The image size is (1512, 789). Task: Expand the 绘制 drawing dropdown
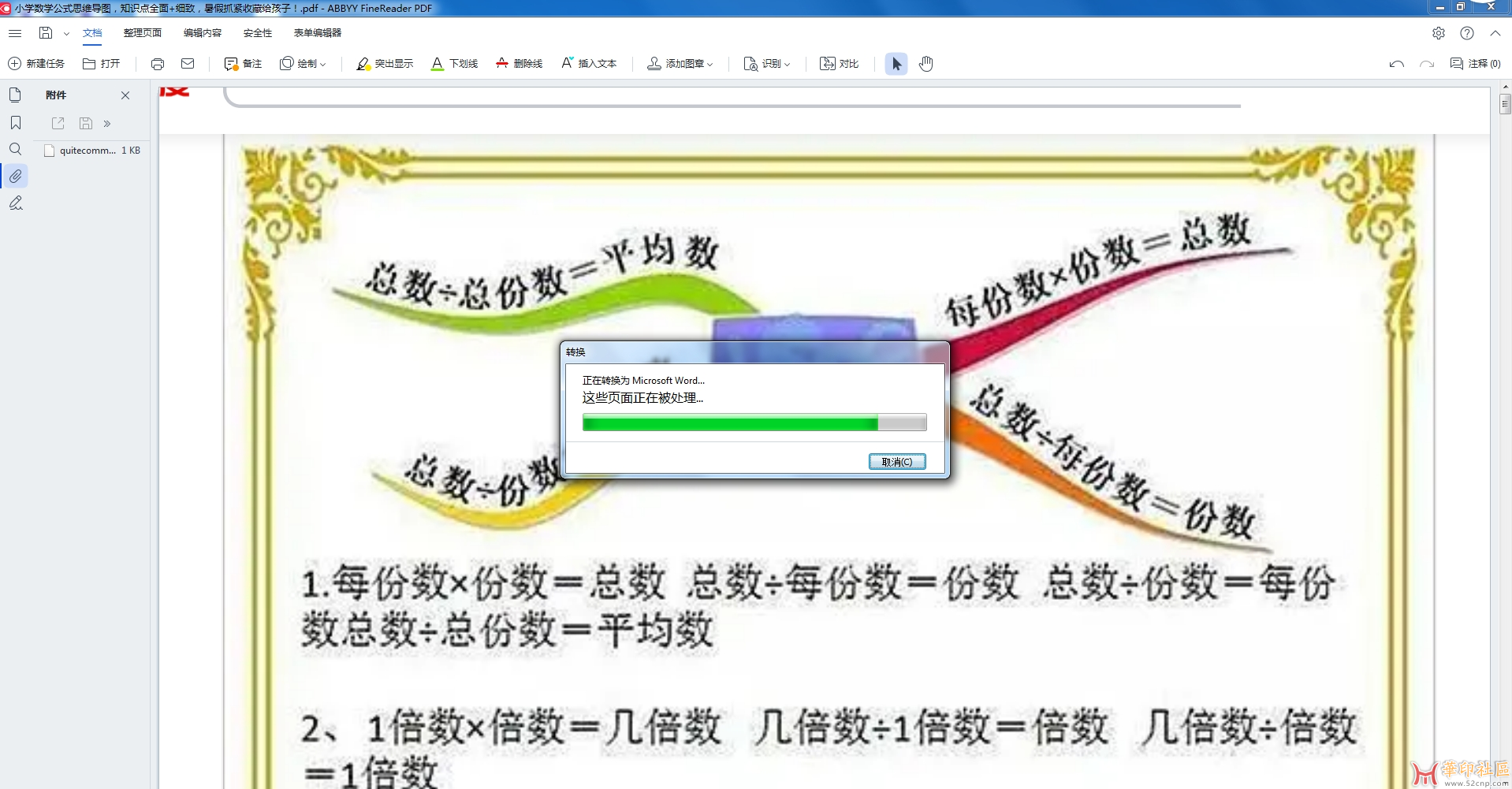pos(304,64)
